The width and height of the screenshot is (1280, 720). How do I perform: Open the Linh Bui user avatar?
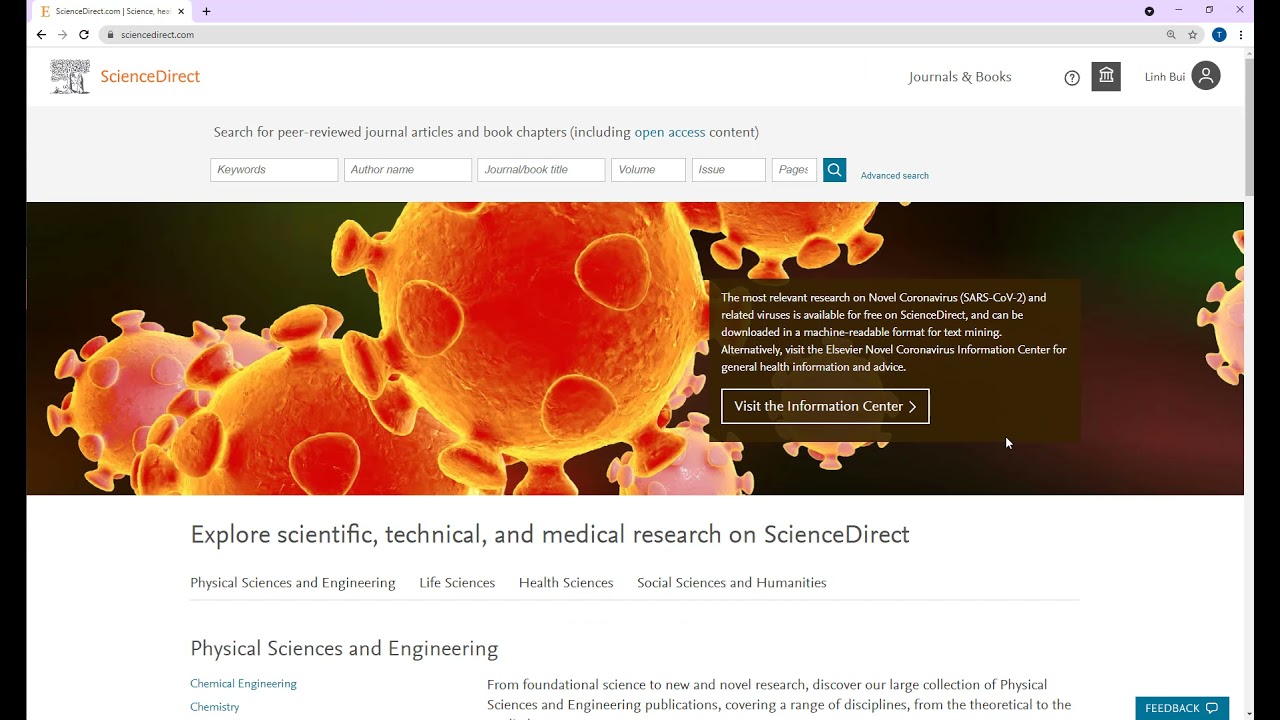point(1206,76)
